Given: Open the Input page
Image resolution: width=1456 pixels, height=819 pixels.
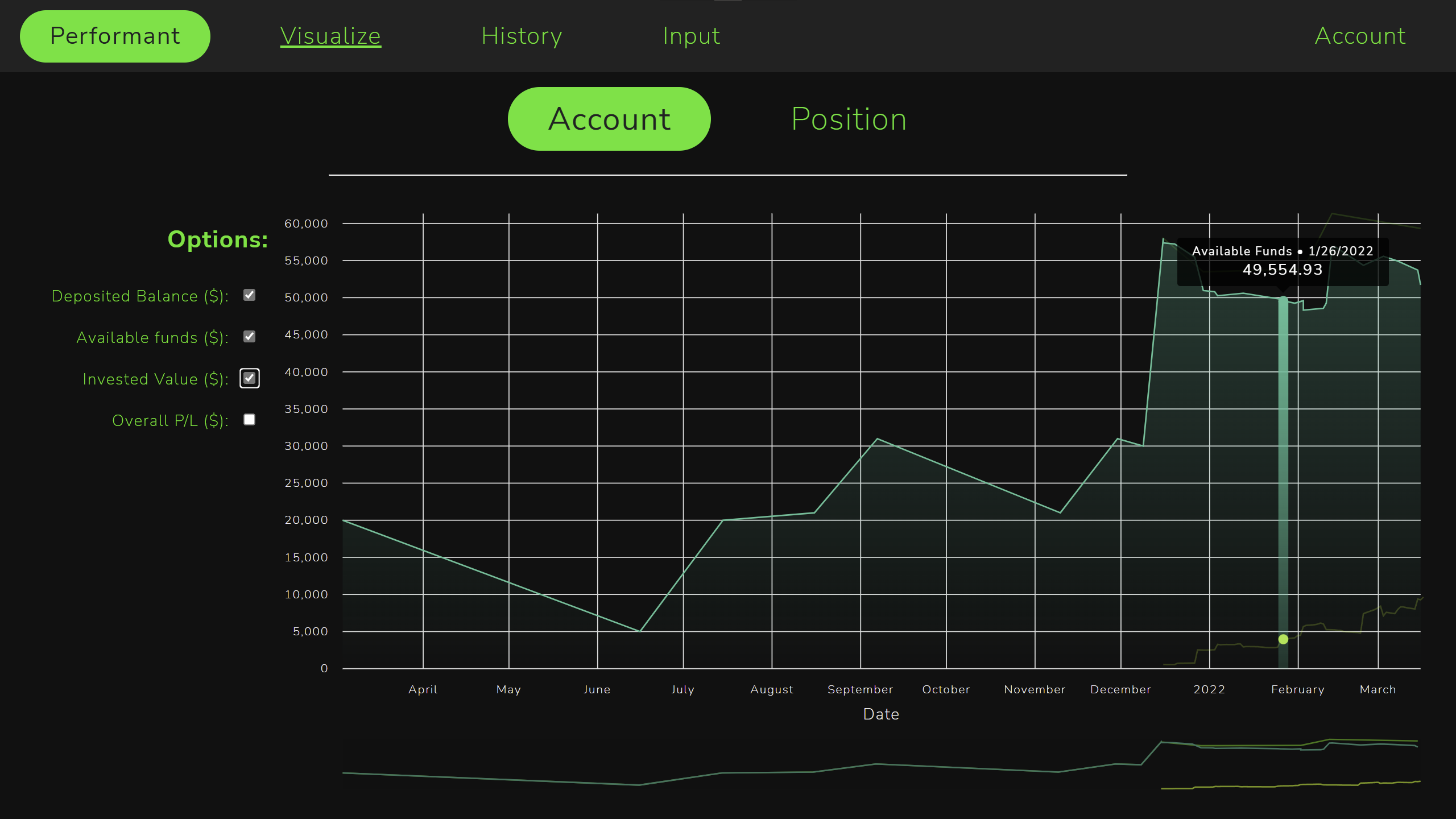Looking at the screenshot, I should click(x=691, y=36).
